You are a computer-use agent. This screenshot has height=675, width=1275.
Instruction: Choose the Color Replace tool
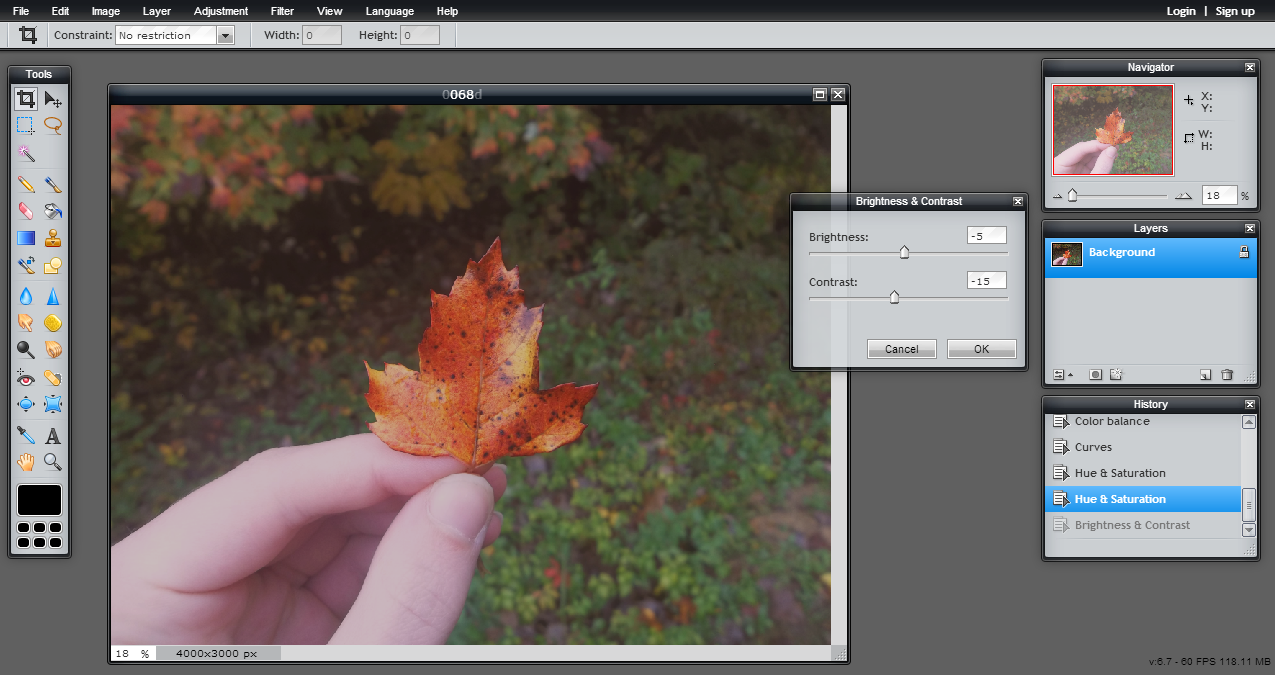click(x=26, y=266)
